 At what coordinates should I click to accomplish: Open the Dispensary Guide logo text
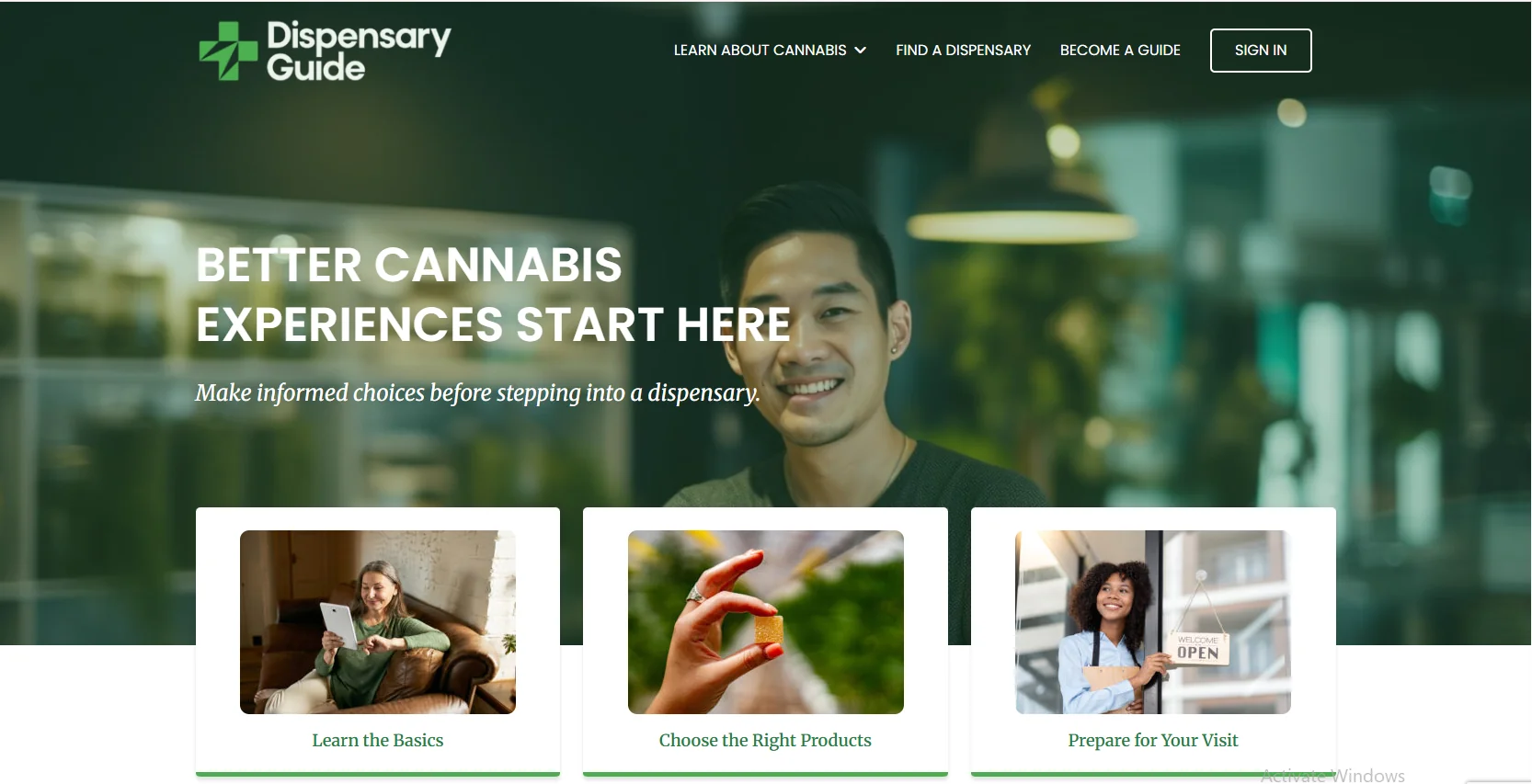[359, 51]
